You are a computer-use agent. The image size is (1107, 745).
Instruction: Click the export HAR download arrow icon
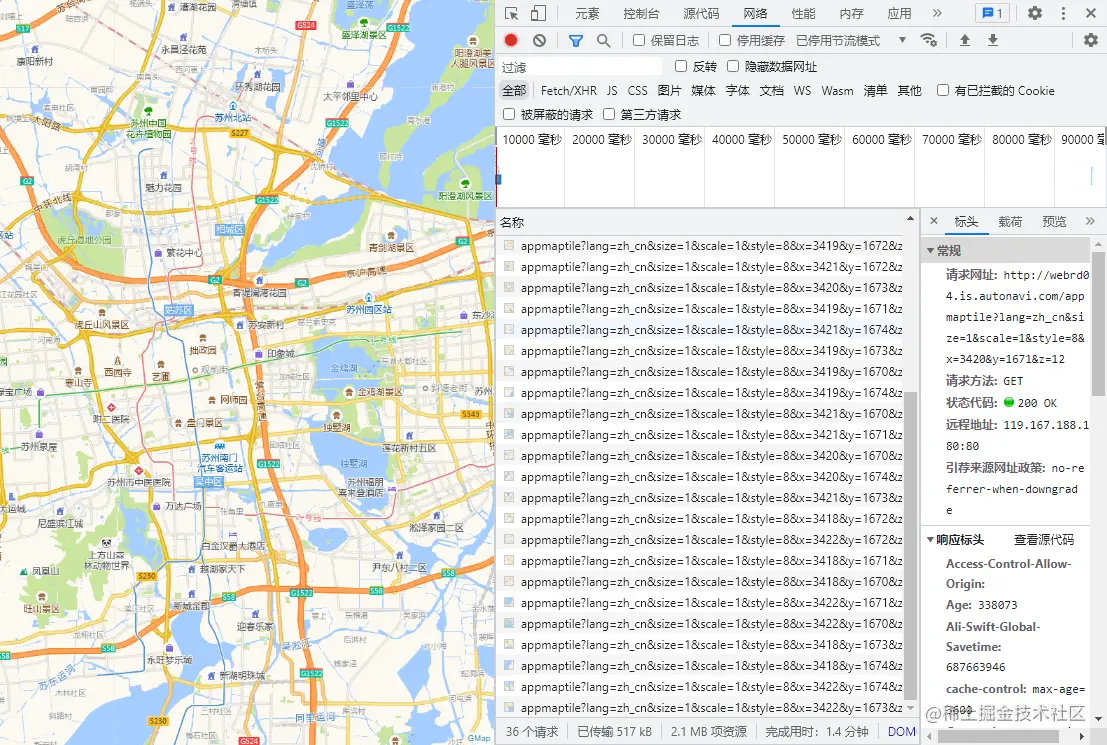tap(991, 40)
